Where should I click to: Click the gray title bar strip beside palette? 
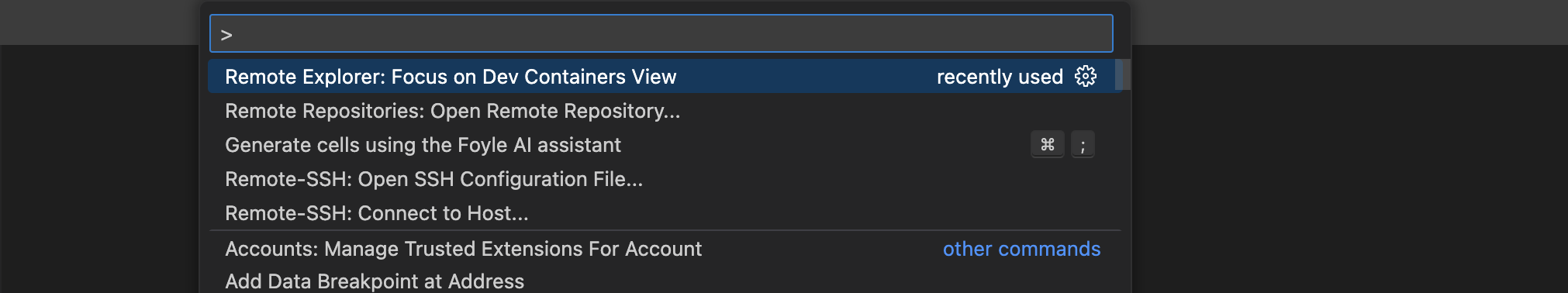[1349, 22]
